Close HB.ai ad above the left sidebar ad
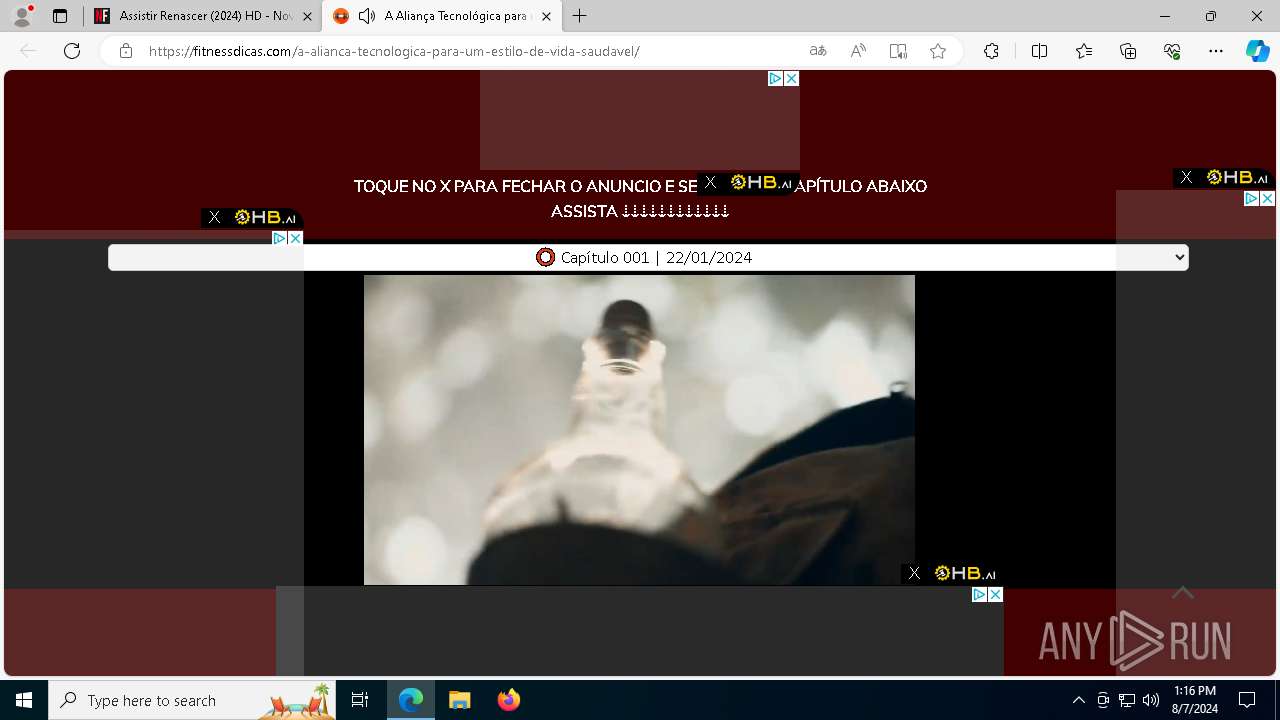The image size is (1280, 720). (x=214, y=217)
